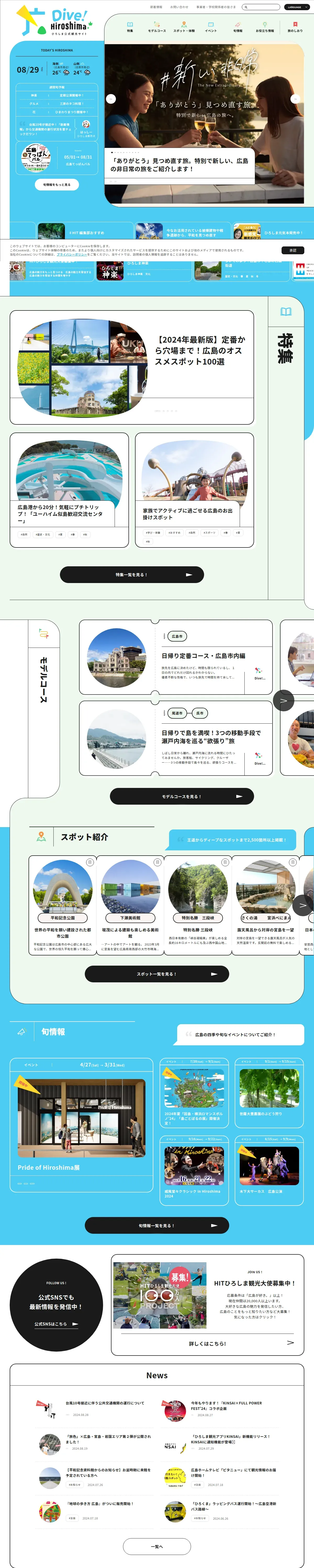Click News 一覧へ button

pyautogui.click(x=157, y=1546)
